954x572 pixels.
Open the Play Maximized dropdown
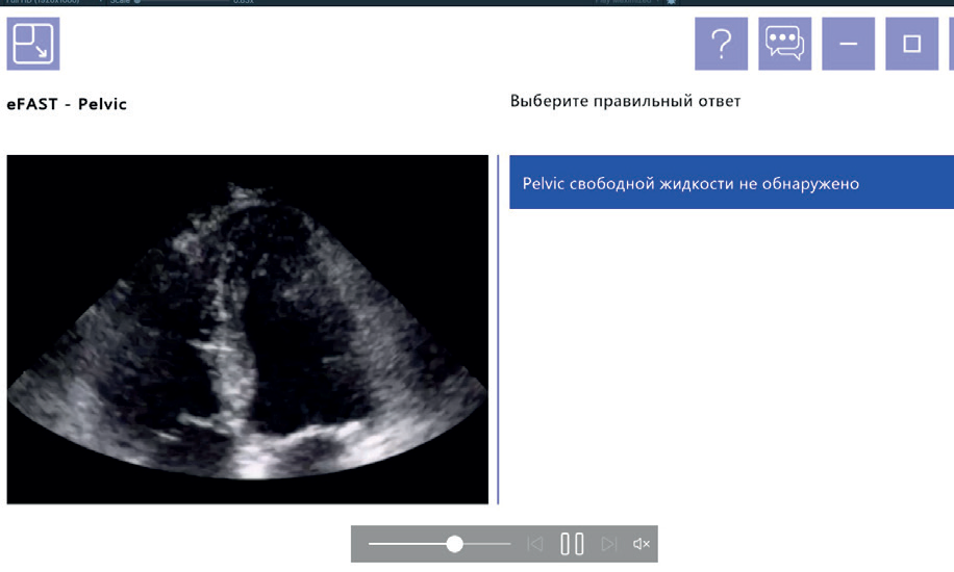[x=627, y=2]
